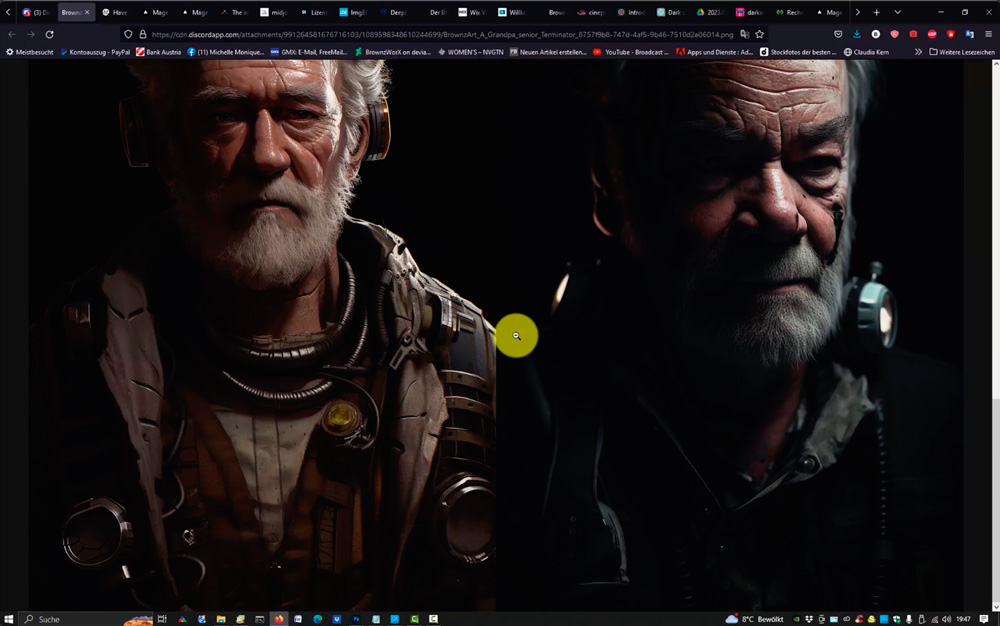Bookmark this page with the star icon

[760, 34]
